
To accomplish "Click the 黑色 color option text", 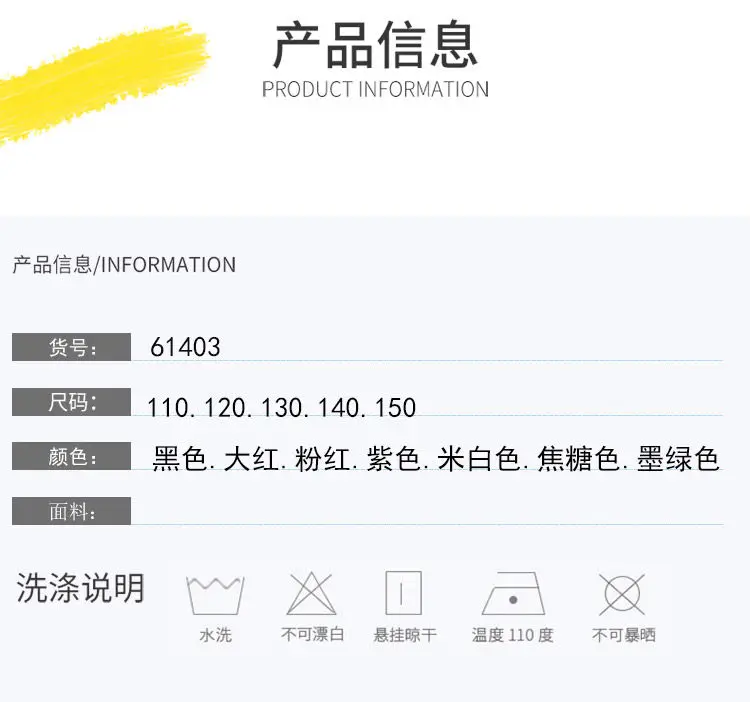I will pyautogui.click(x=179, y=459).
